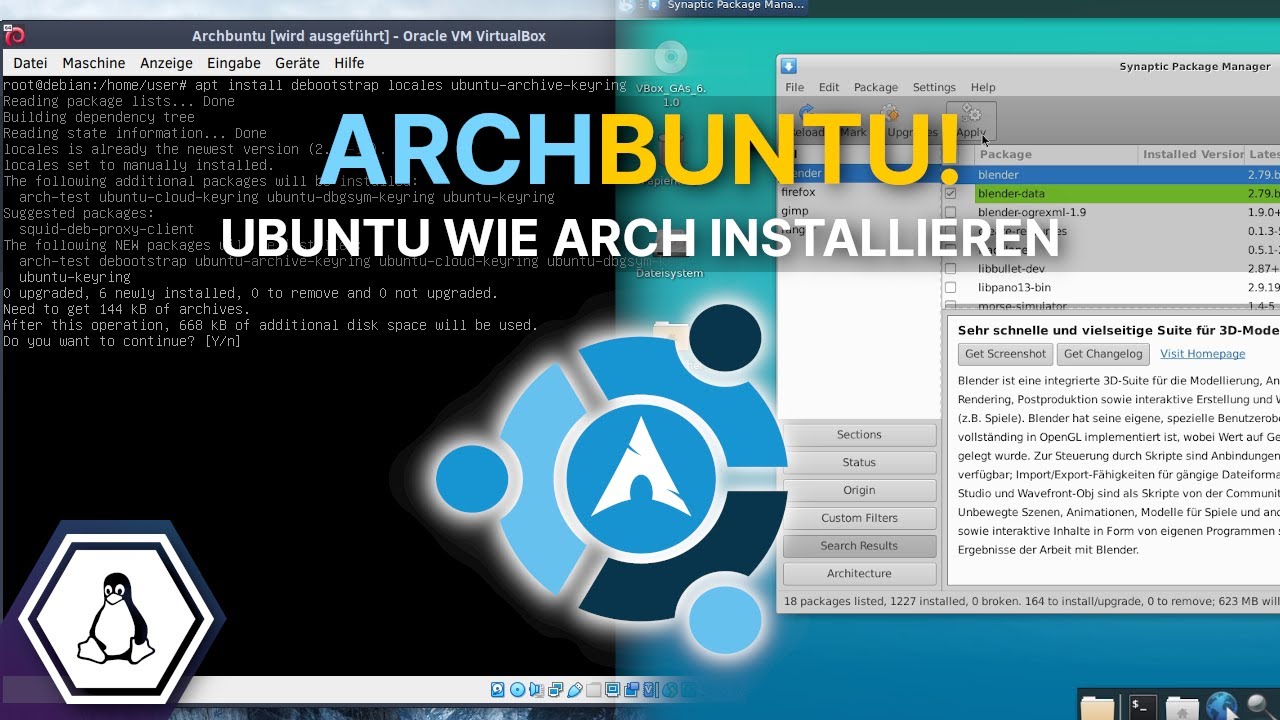Click the USB indicator in VirtualBox status bar
Image resolution: width=1280 pixels, height=720 pixels.
click(575, 689)
